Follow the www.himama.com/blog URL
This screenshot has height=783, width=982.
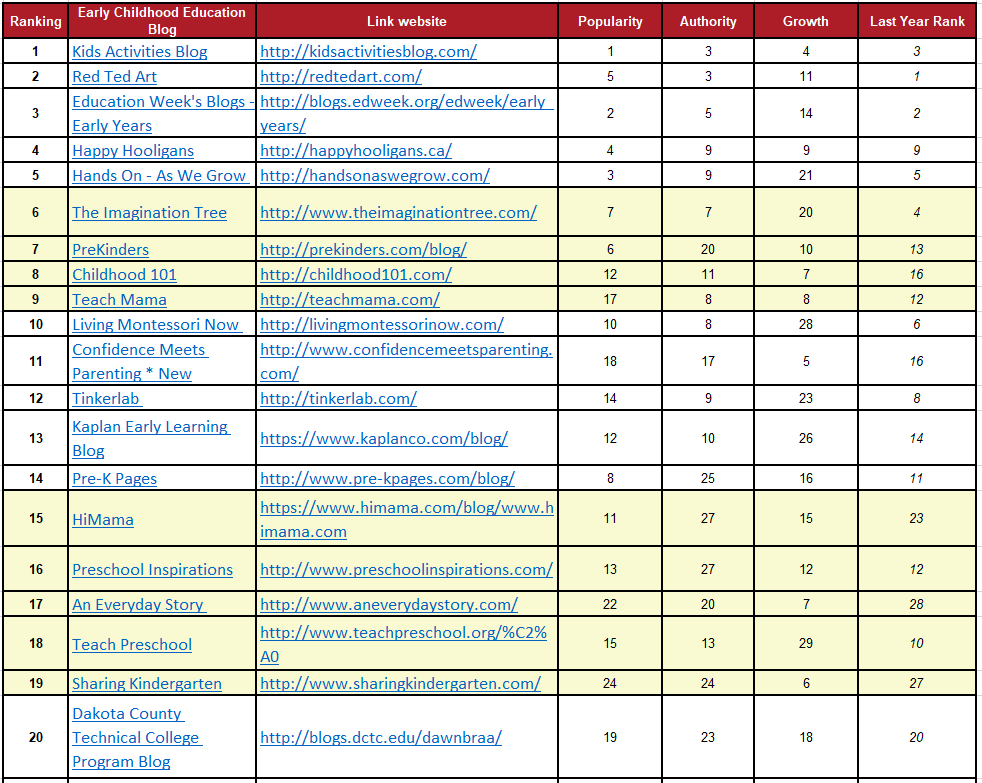click(407, 519)
